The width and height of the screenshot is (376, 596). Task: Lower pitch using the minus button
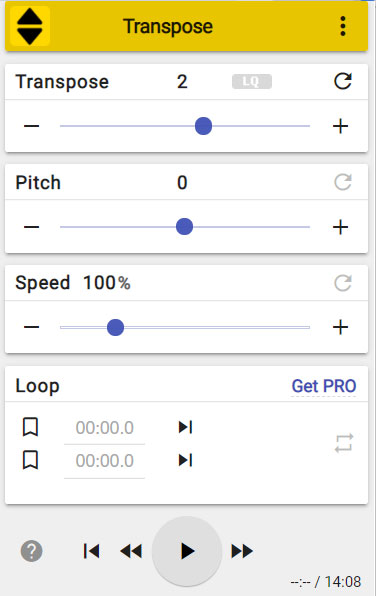32,227
